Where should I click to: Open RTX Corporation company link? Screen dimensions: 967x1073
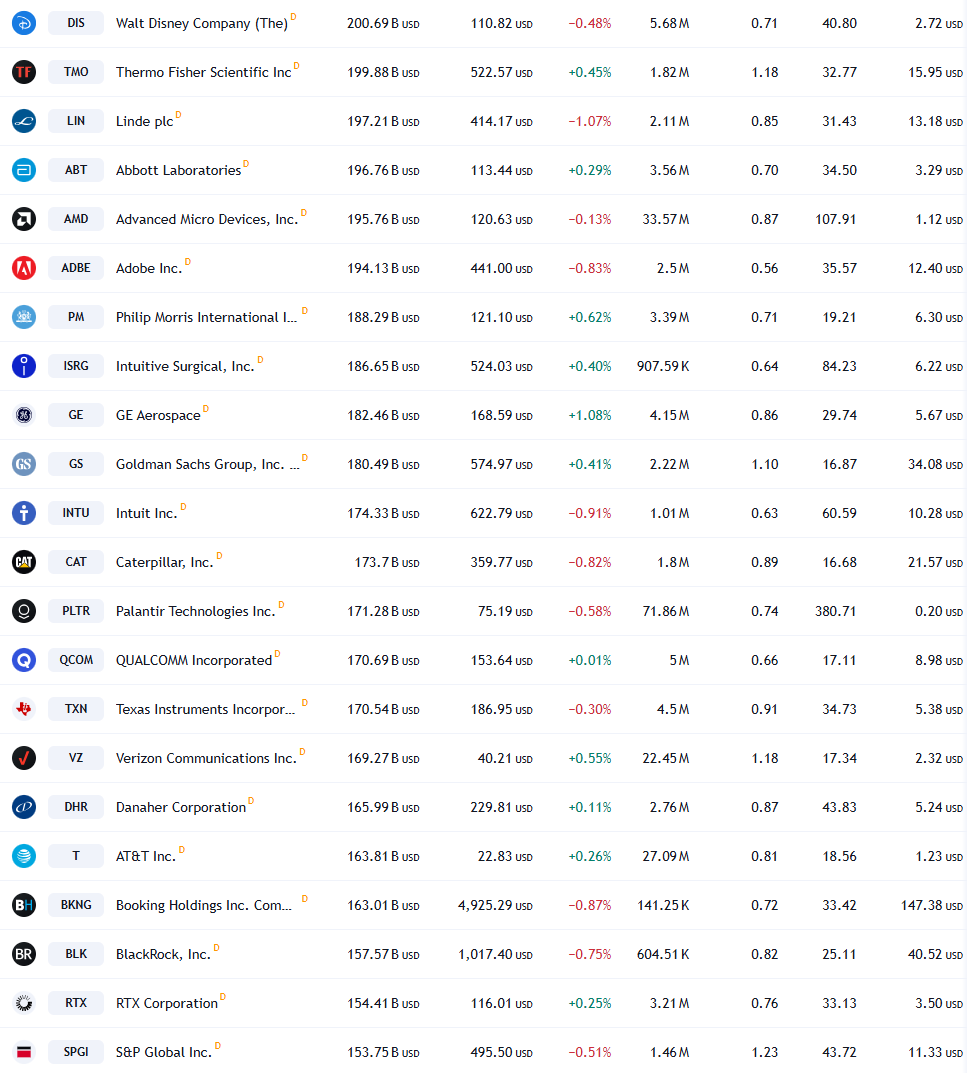coord(167,1003)
